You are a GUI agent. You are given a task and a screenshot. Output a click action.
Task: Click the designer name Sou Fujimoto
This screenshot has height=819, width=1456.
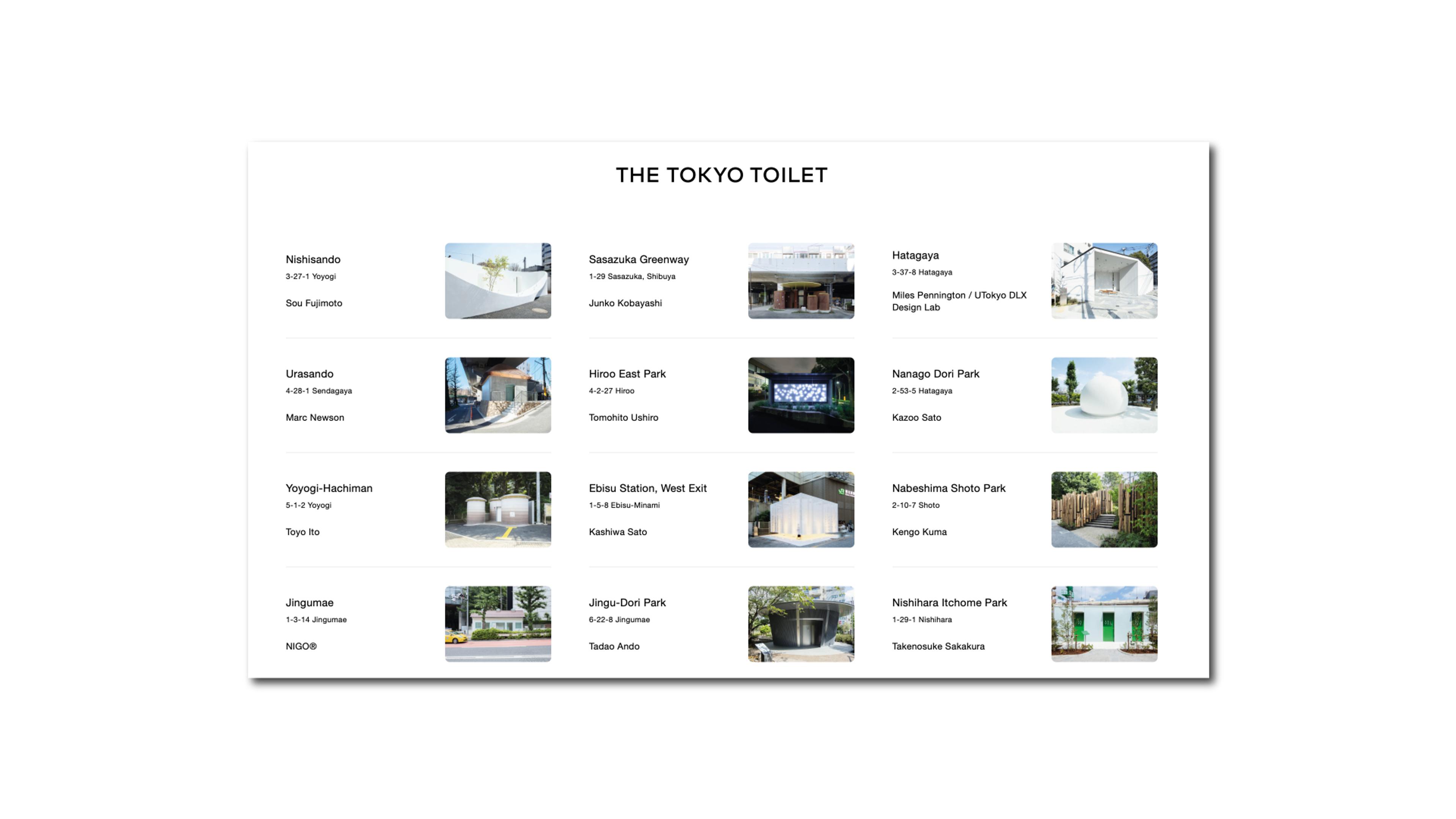click(314, 303)
